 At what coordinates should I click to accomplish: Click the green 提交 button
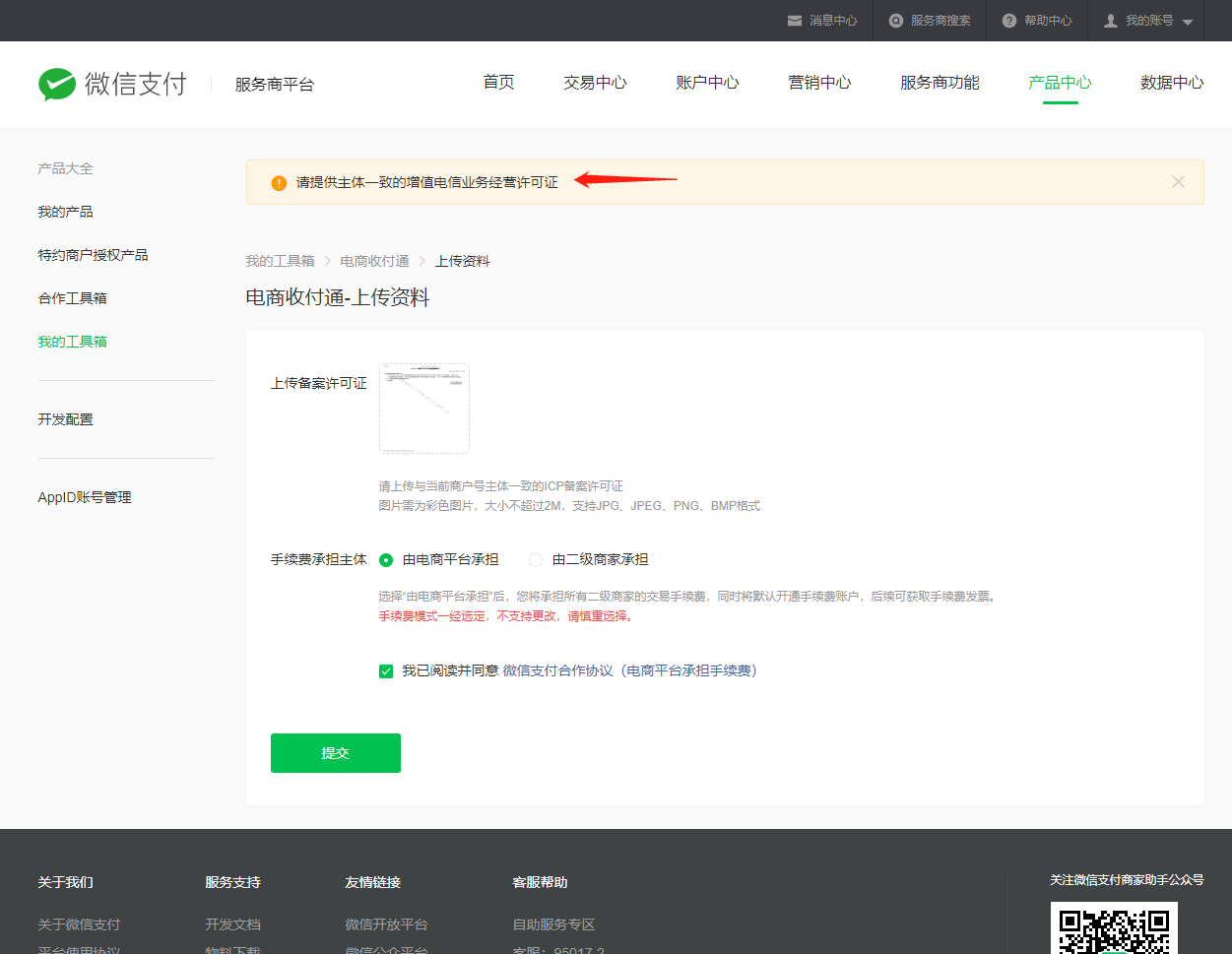336,753
